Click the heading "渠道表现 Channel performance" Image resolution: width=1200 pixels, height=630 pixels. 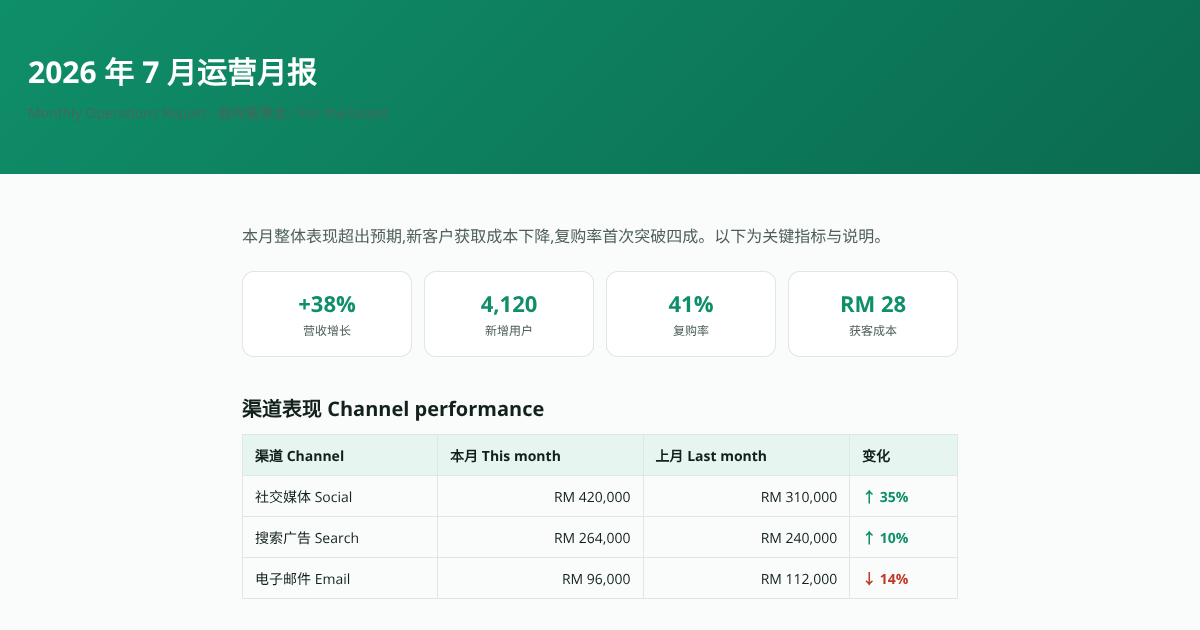tap(393, 409)
